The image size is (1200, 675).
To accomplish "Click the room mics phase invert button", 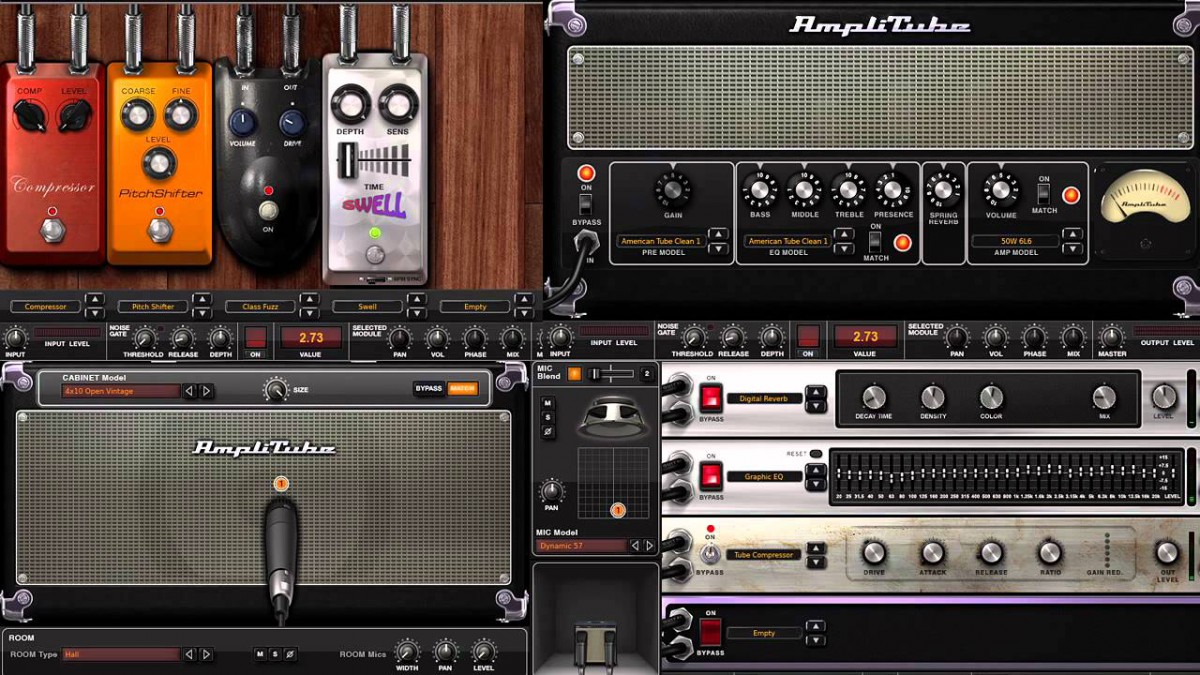I will (290, 654).
